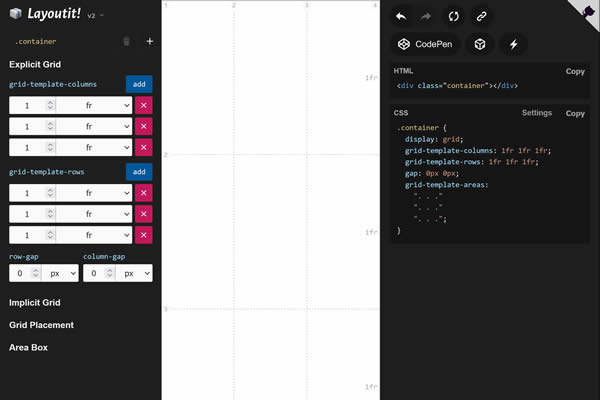Click the first row value field
600x400 pixels.
[33, 193]
